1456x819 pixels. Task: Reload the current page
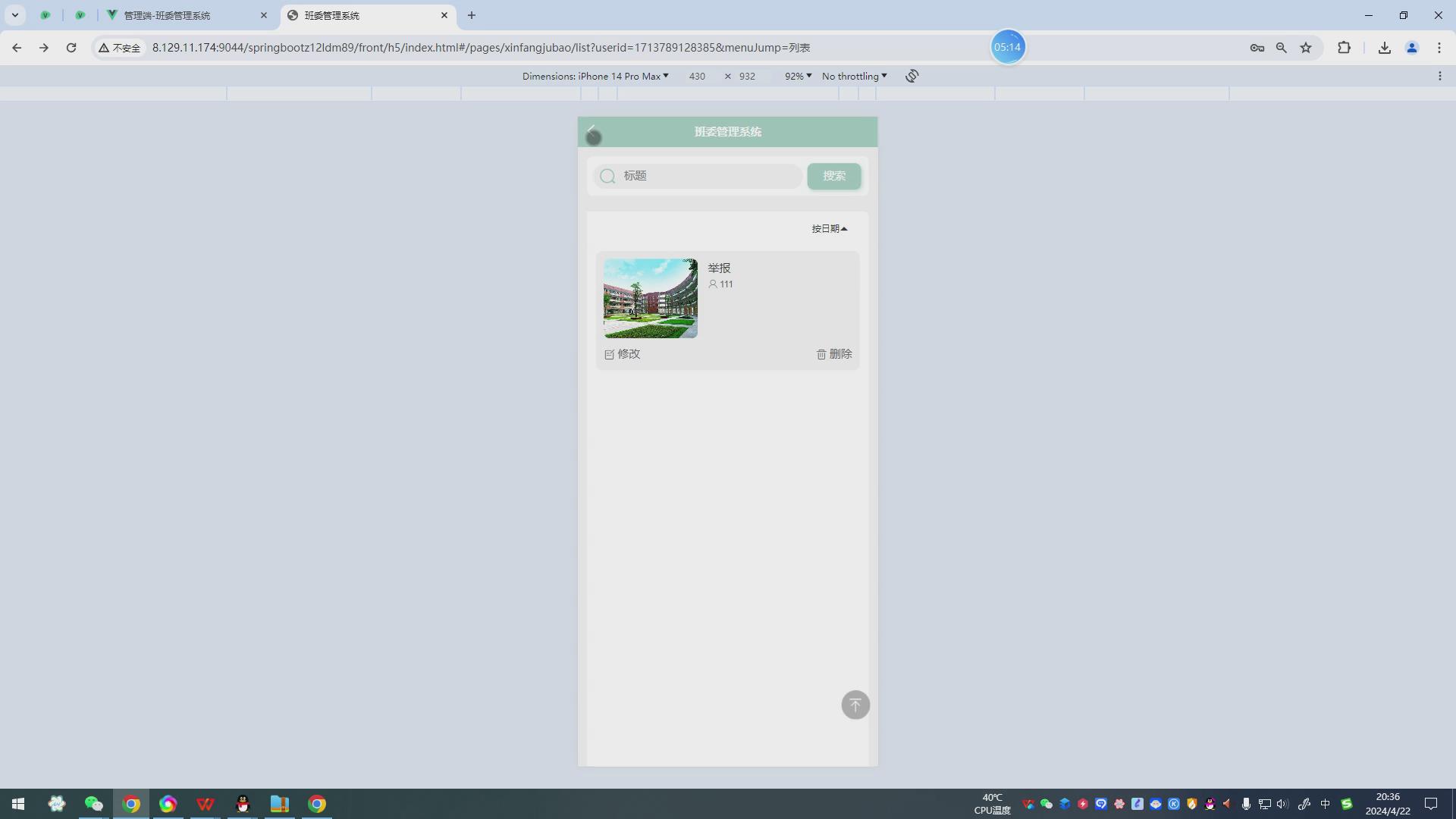[71, 48]
